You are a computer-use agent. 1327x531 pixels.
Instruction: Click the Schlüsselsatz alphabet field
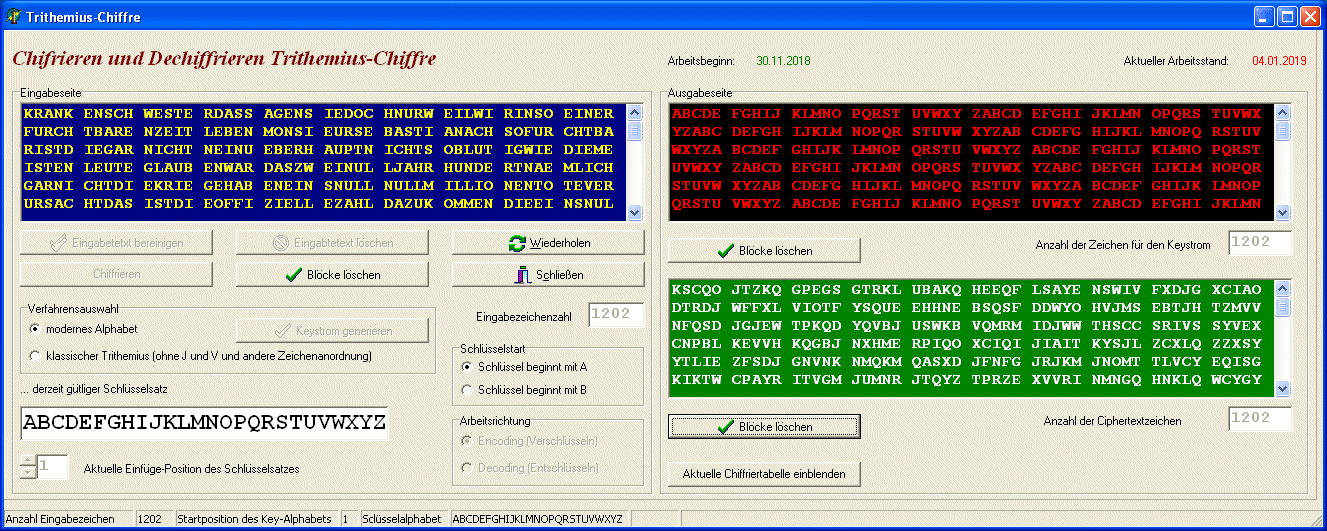click(205, 424)
